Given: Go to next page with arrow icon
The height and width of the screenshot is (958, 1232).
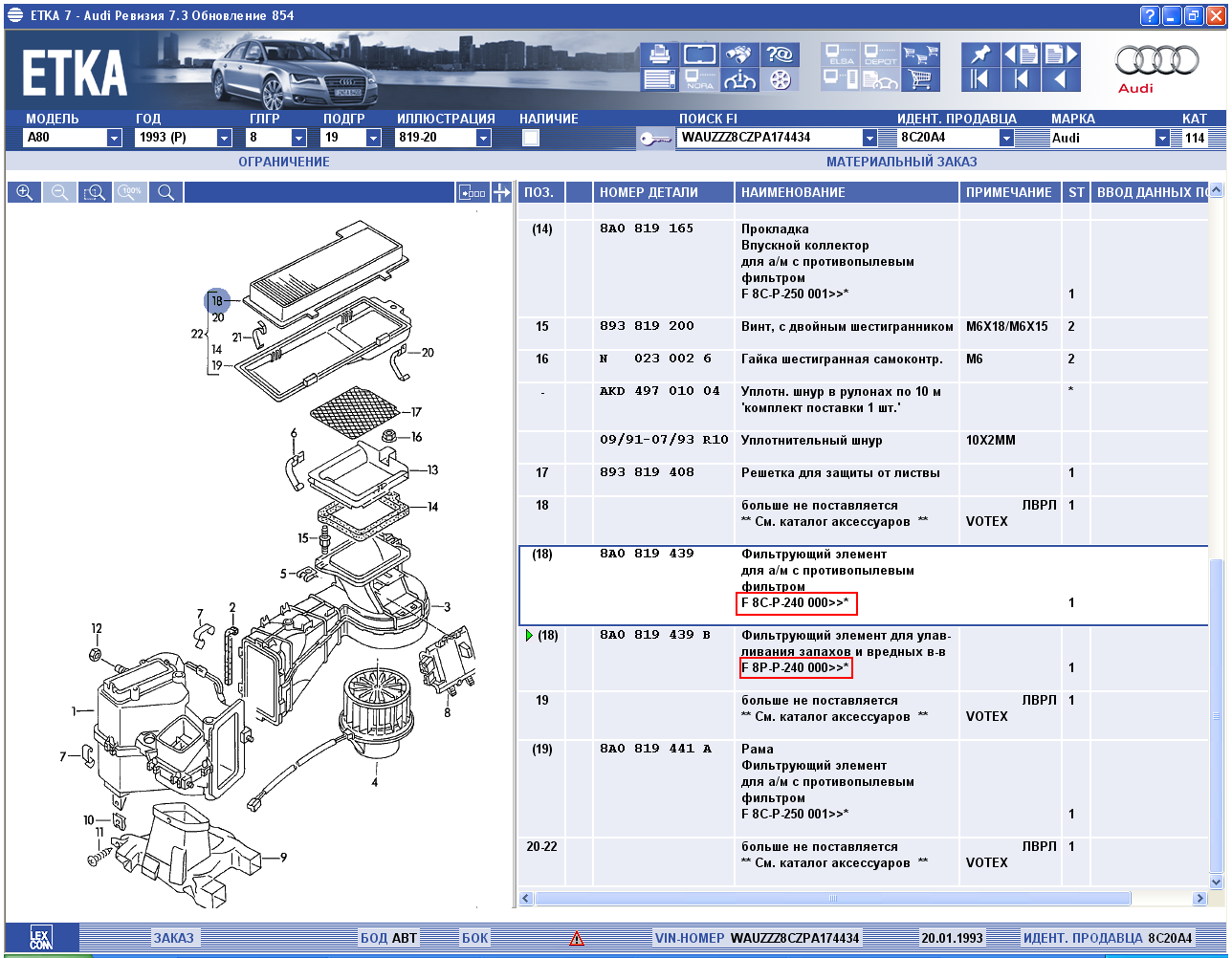Looking at the screenshot, I should [x=1062, y=54].
